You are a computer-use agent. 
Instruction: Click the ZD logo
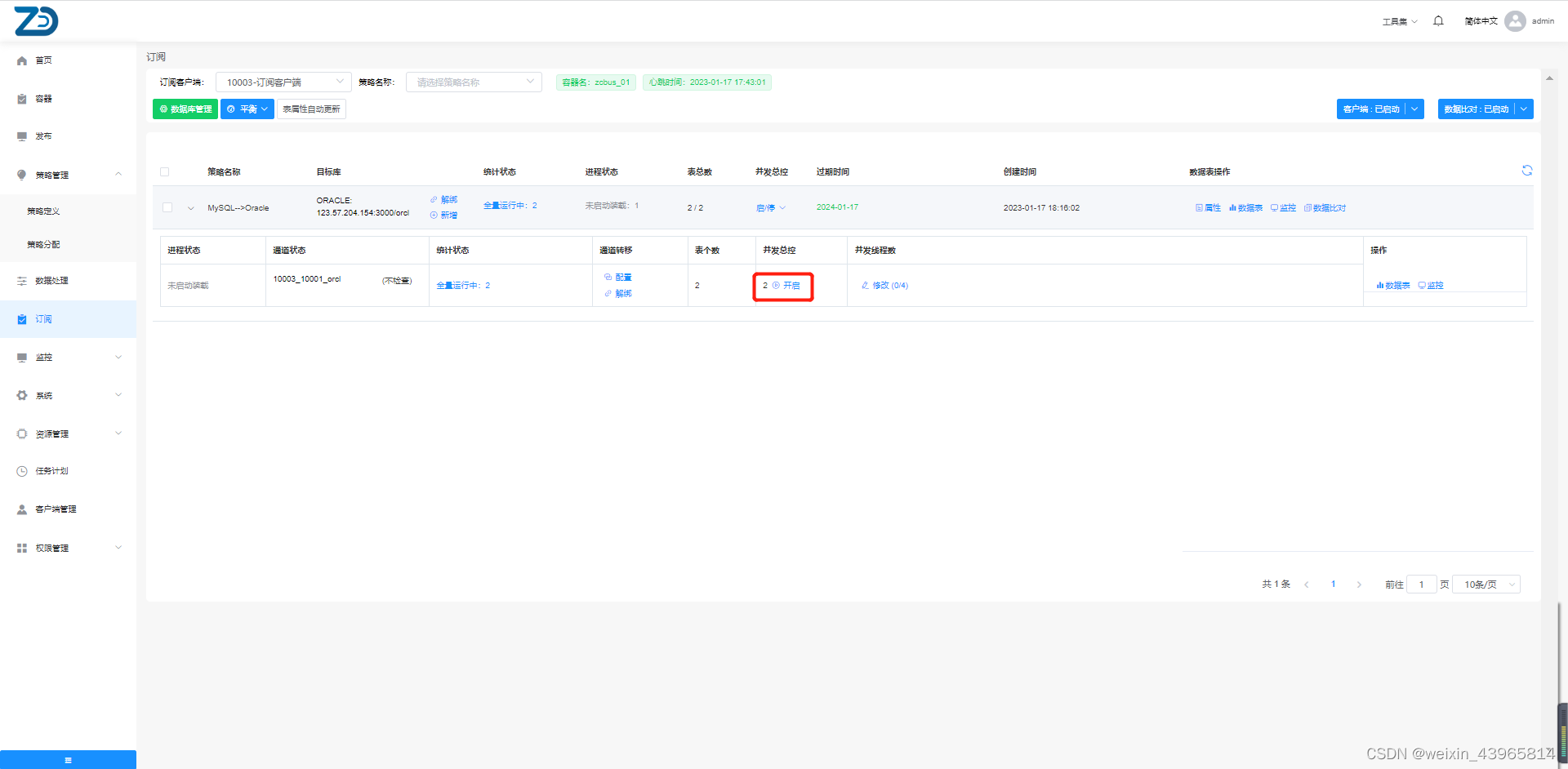(x=37, y=21)
